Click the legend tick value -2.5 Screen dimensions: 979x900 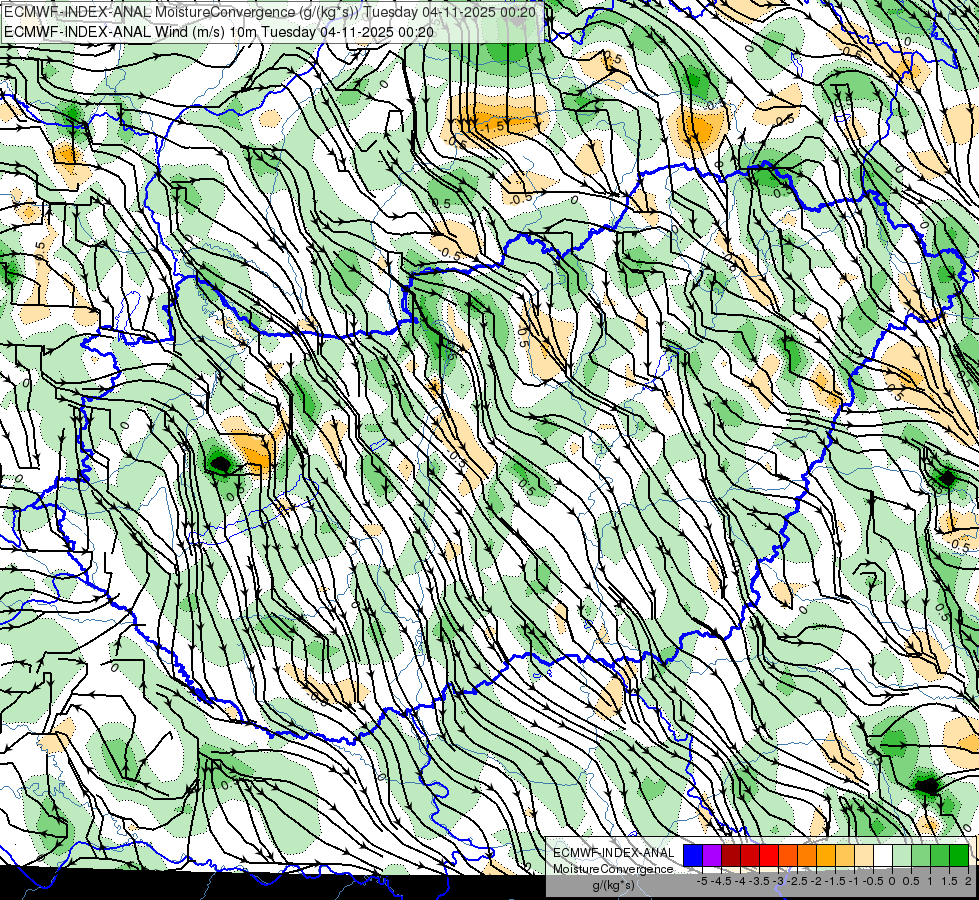coord(796,881)
